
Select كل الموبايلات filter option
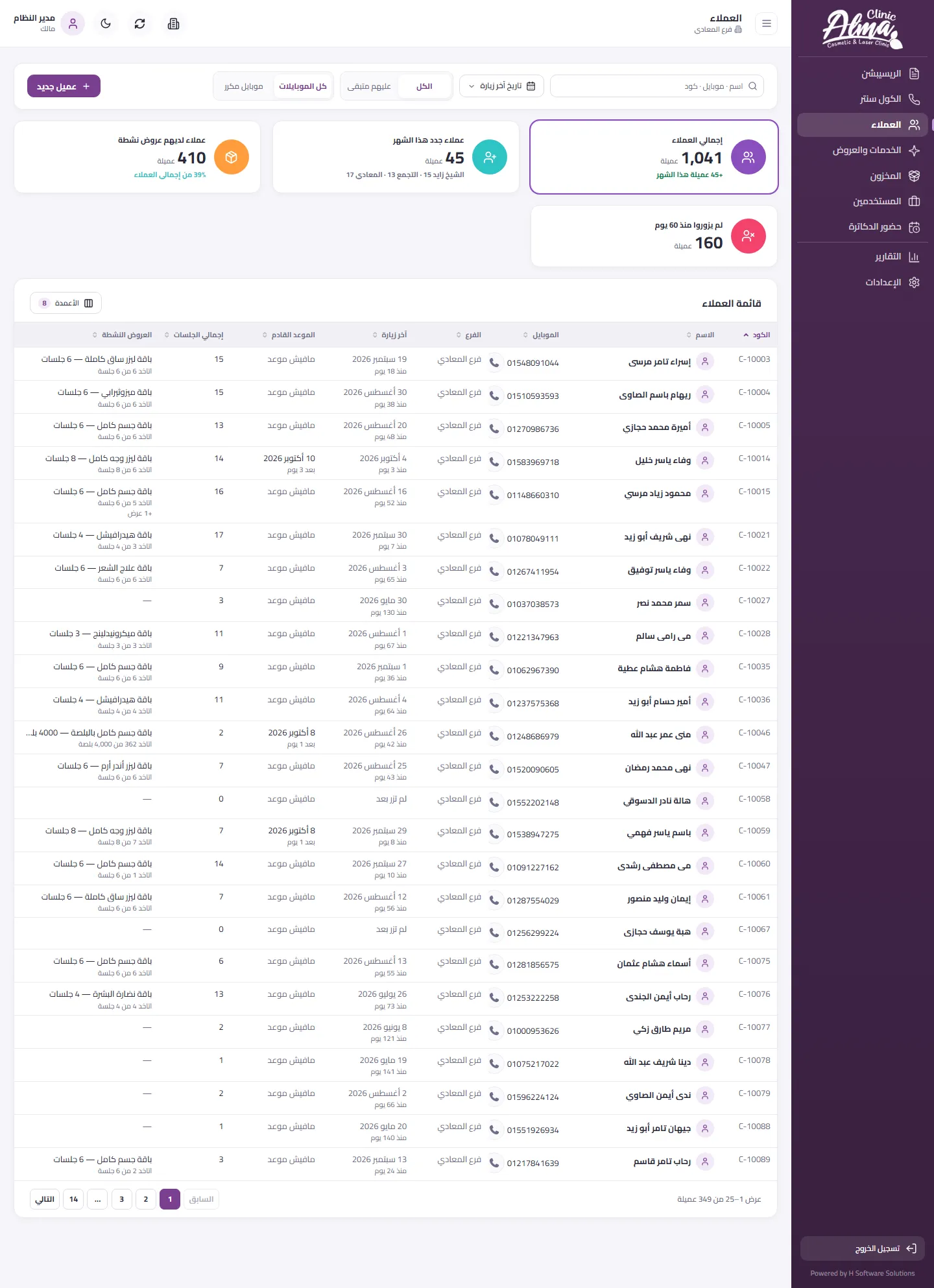(x=303, y=86)
